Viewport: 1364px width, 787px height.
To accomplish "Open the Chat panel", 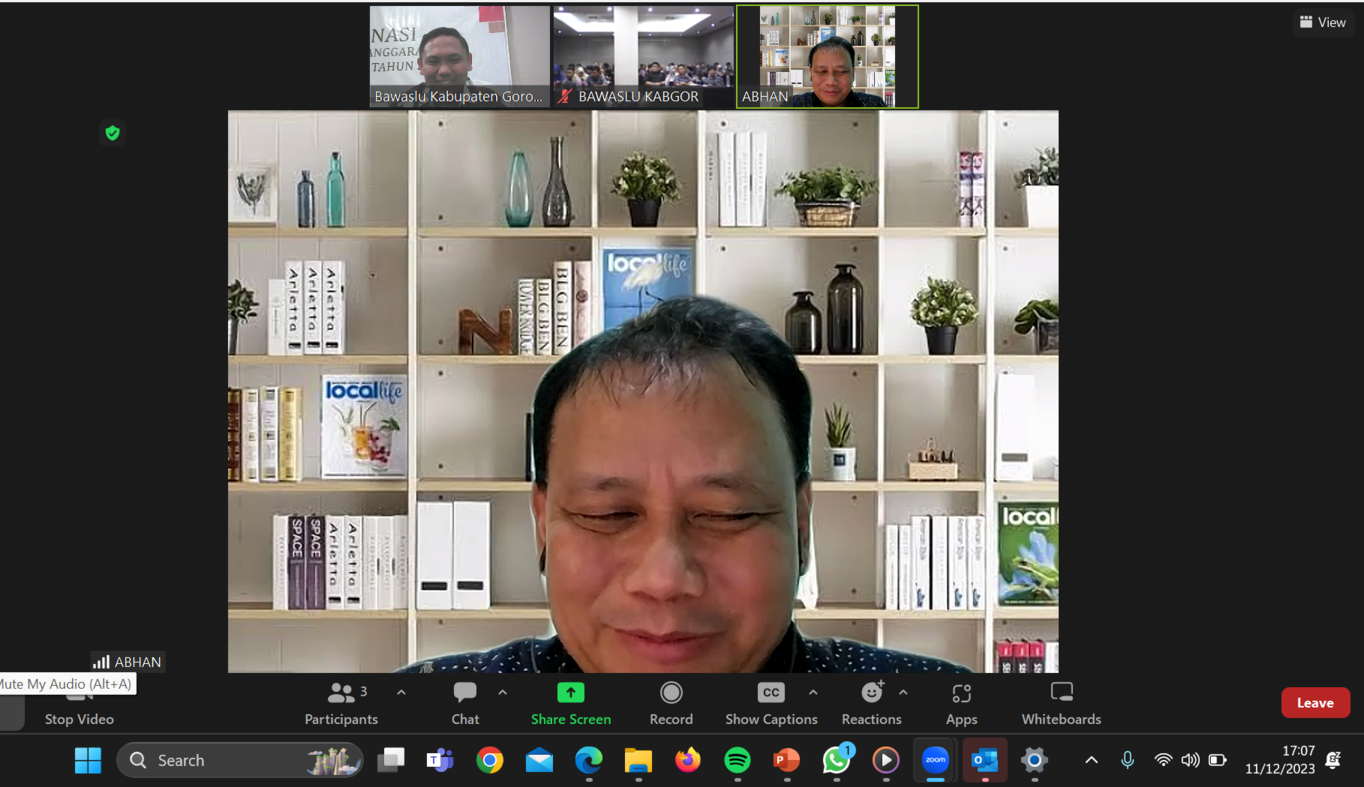I will click(465, 703).
